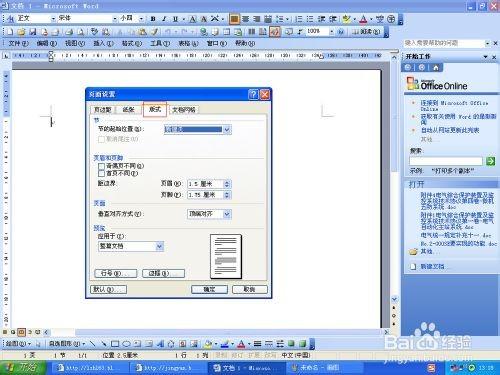The width and height of the screenshot is (500, 375).
Task: Click the 取消 button
Action: coord(250,289)
